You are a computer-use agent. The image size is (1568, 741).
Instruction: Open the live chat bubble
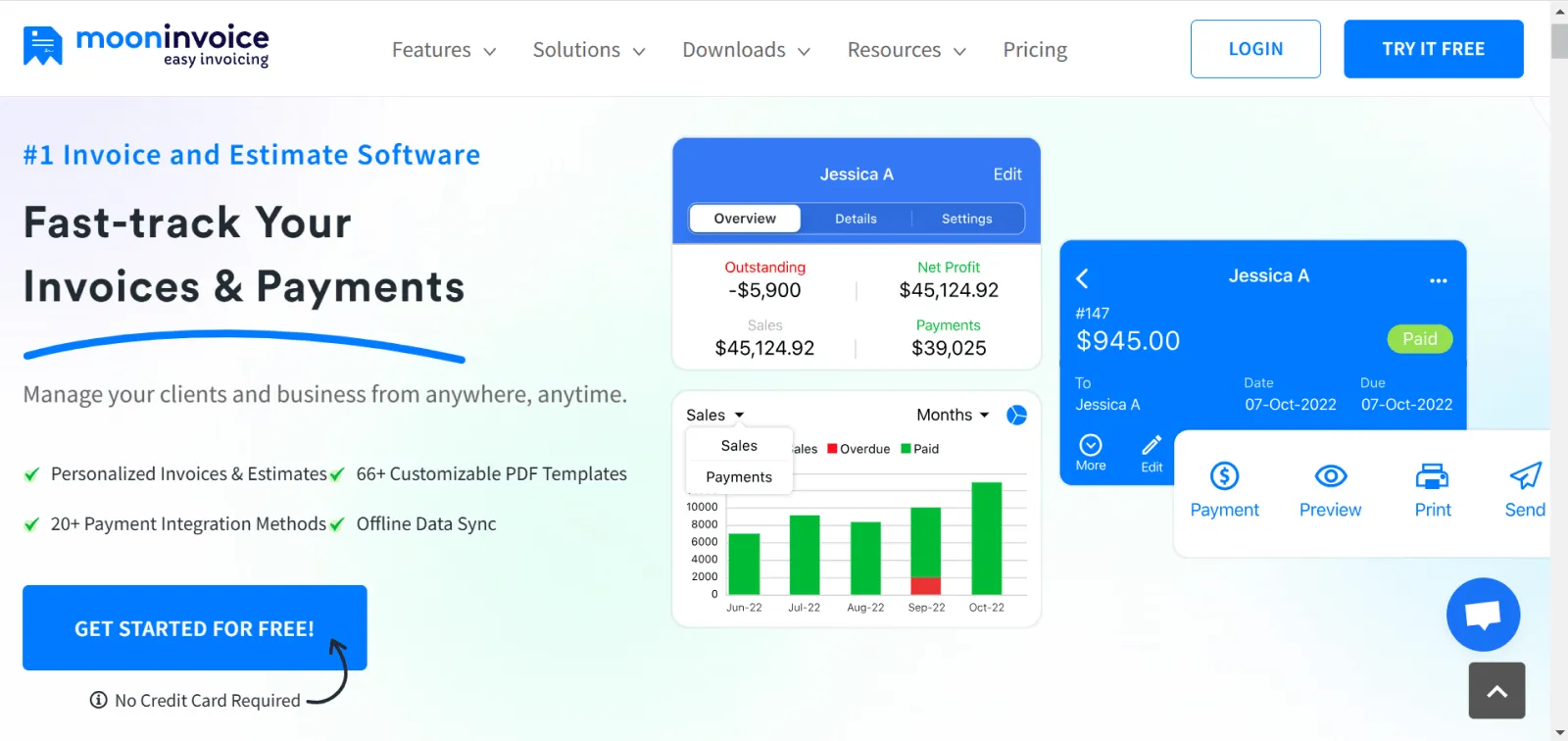point(1483,615)
